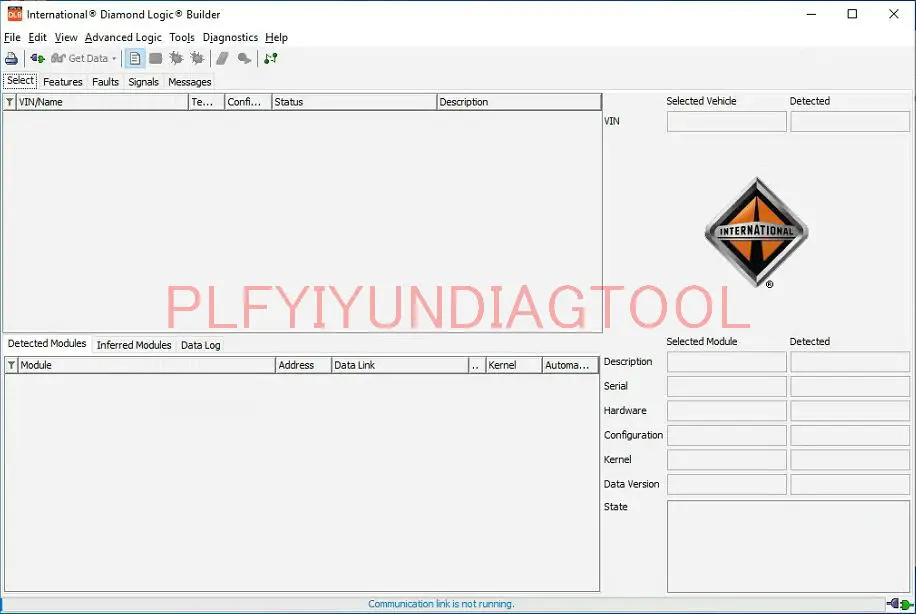Image resolution: width=916 pixels, height=614 pixels.
Task: Click the Detected Description field
Action: tap(850, 362)
